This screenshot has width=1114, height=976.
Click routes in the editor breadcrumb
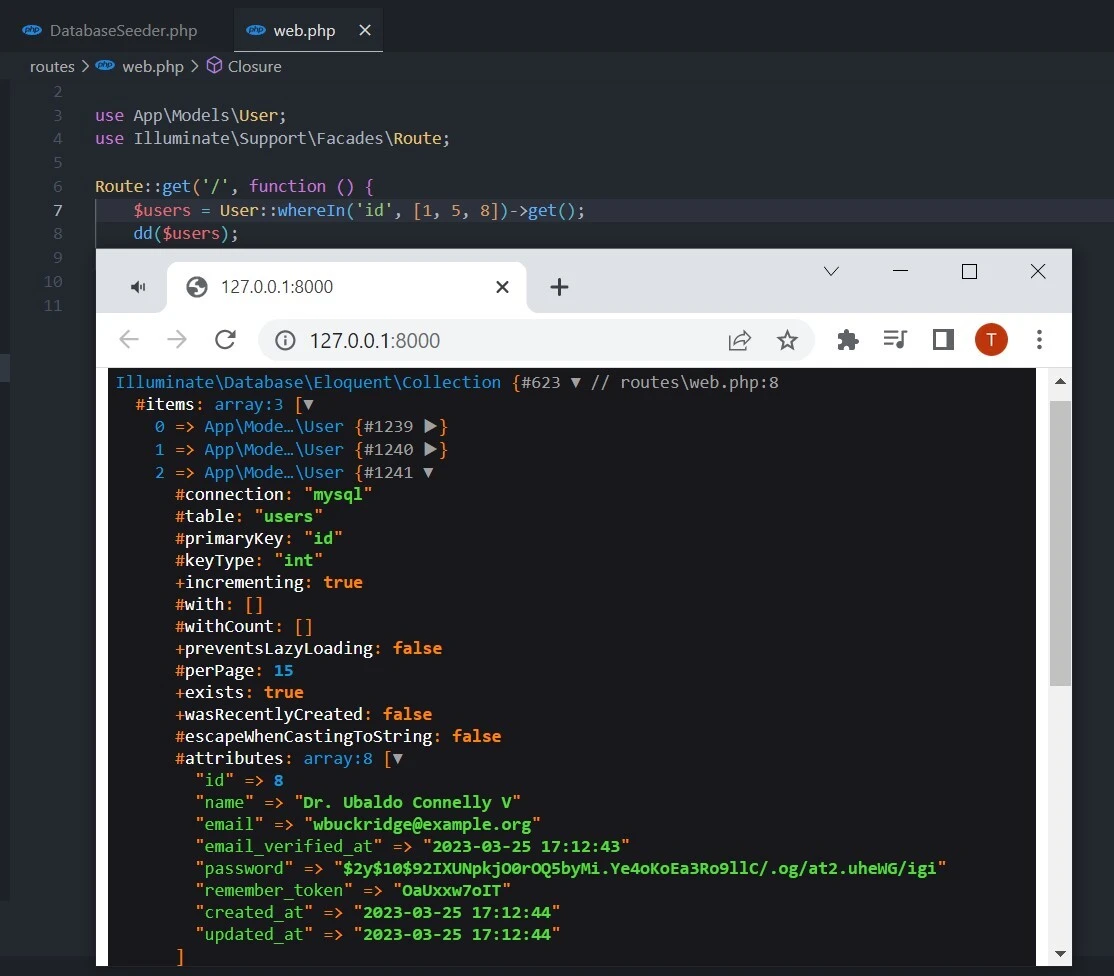(x=52, y=66)
